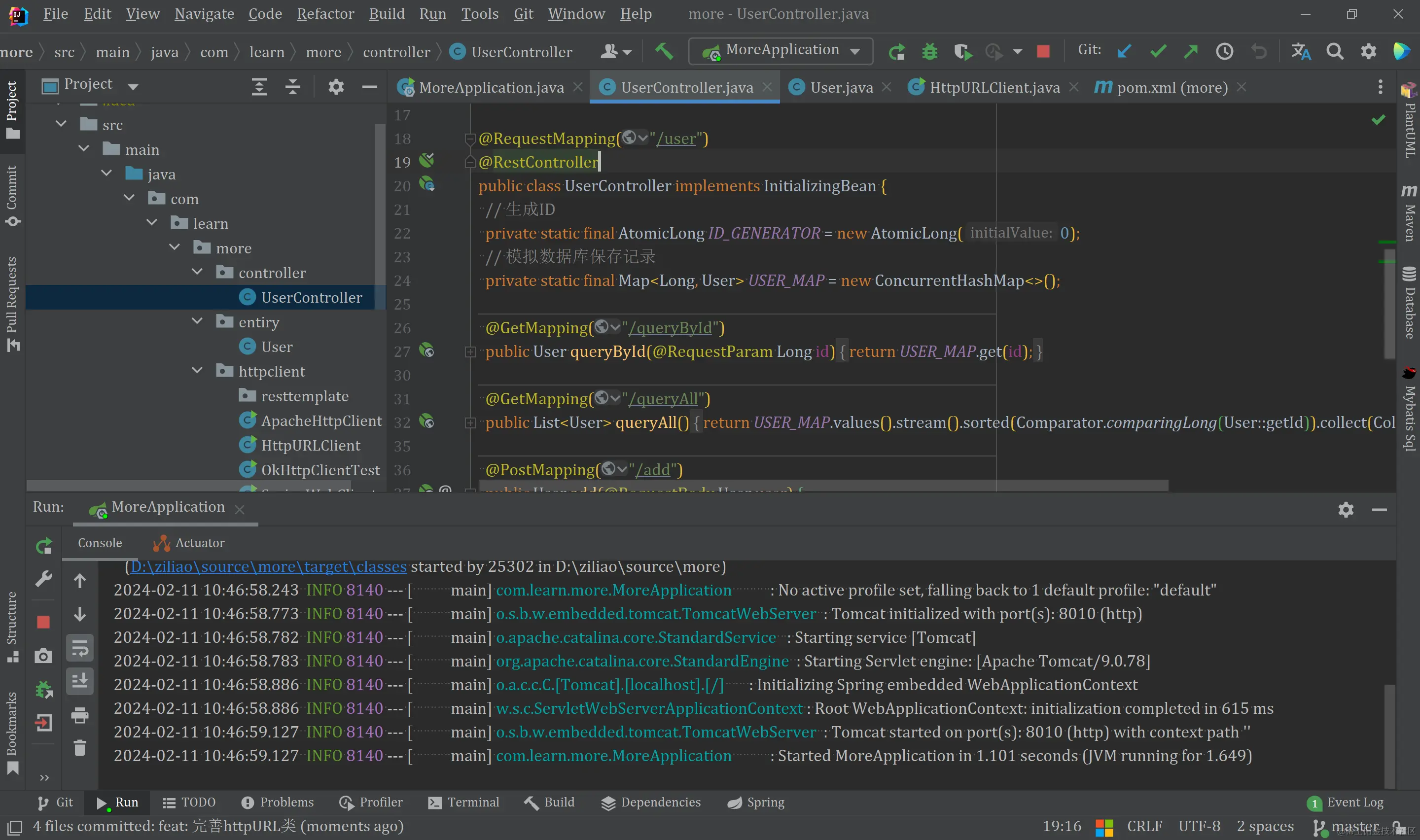Open Problems tool window button
Image resolution: width=1420 pixels, height=840 pixels.
coord(277,802)
